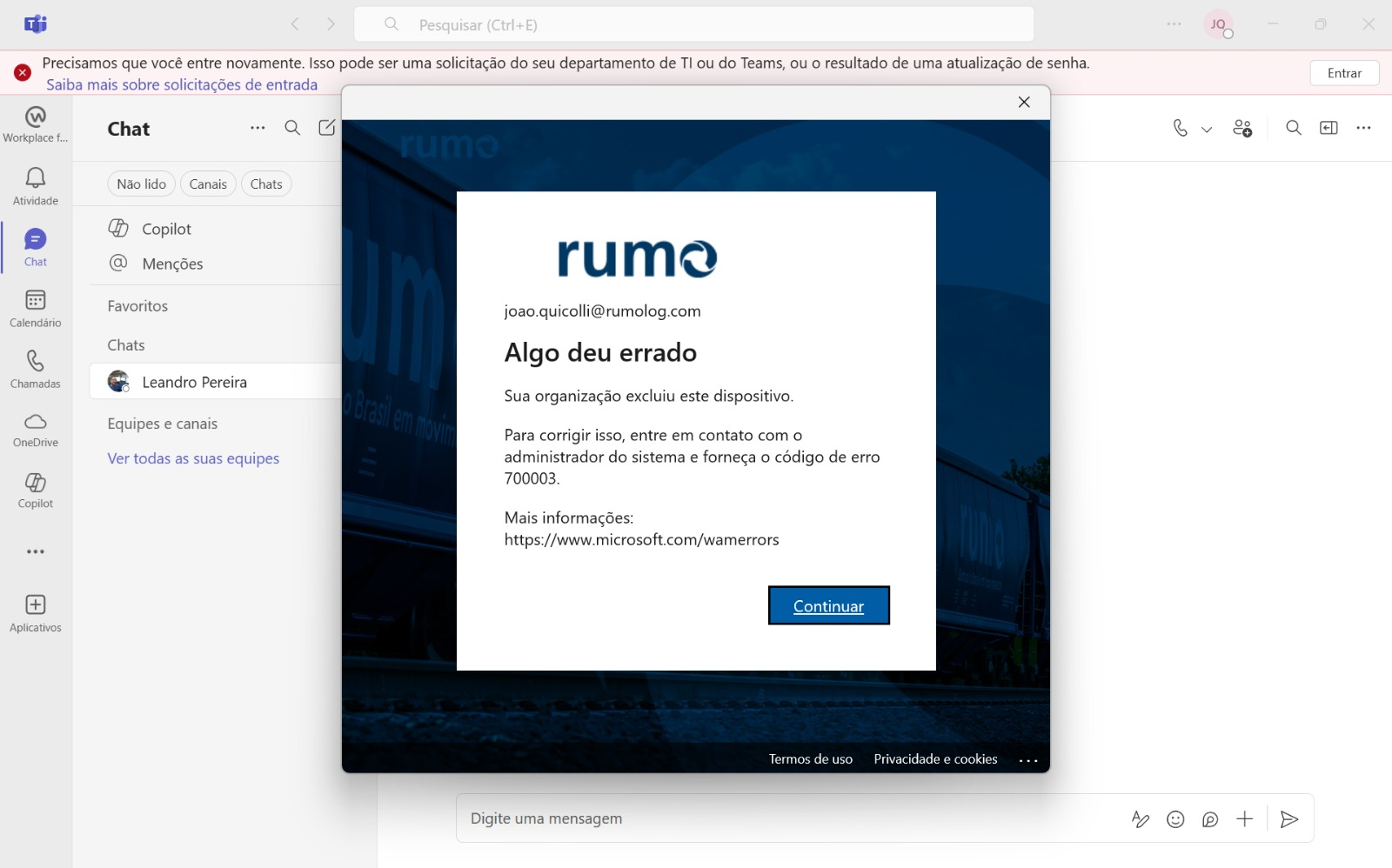Image resolution: width=1392 pixels, height=868 pixels.
Task: Click the Continuar button in dialog
Action: [828, 605]
